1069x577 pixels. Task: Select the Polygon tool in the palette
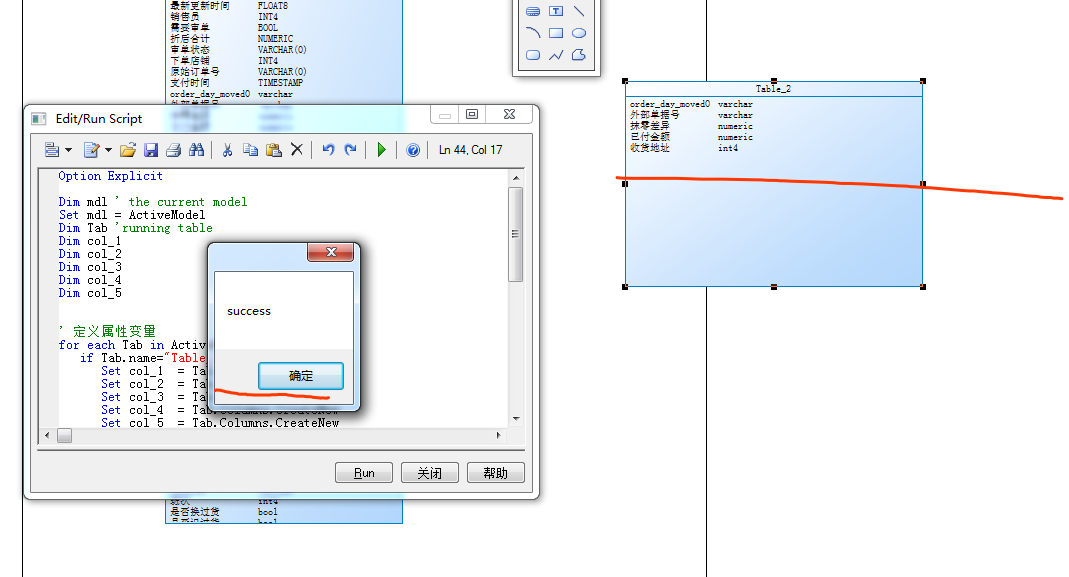[578, 54]
